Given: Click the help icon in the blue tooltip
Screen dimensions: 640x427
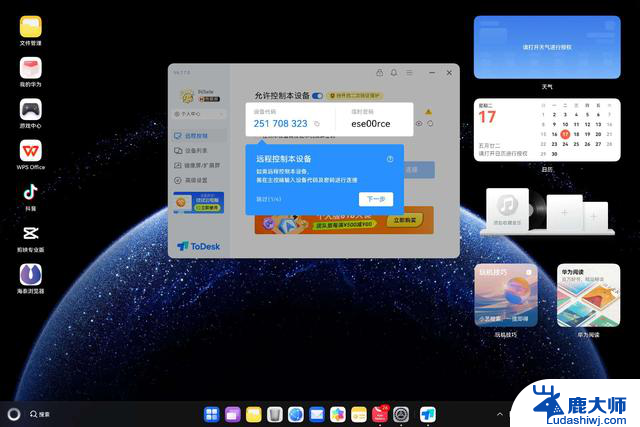Looking at the screenshot, I should click(x=390, y=159).
